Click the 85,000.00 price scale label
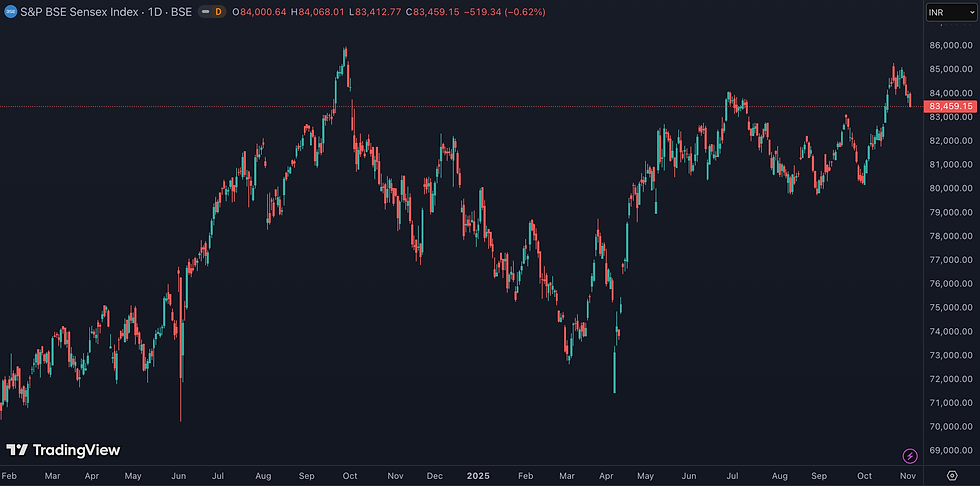The width and height of the screenshot is (980, 486). pos(951,69)
